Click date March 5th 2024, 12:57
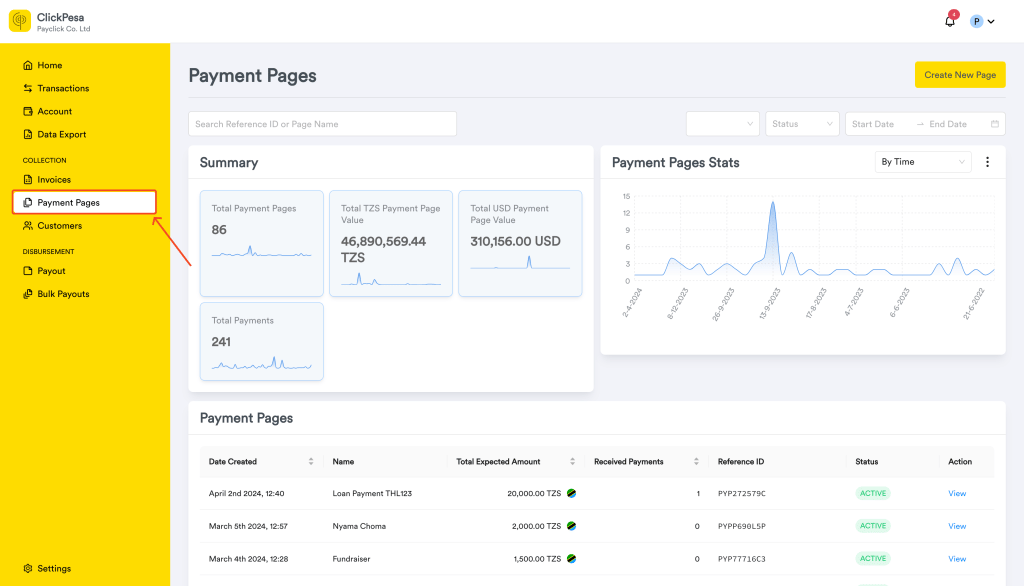Screen dimensions: 1024x586 [x=248, y=526]
